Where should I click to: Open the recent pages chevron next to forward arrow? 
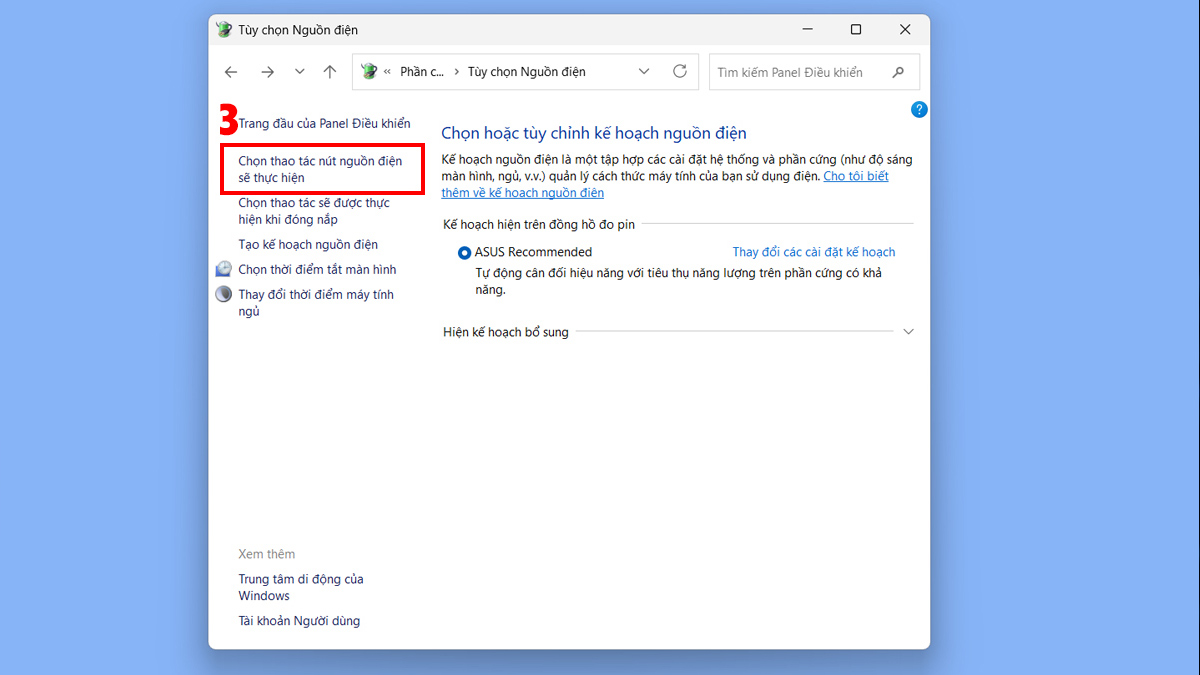click(298, 71)
